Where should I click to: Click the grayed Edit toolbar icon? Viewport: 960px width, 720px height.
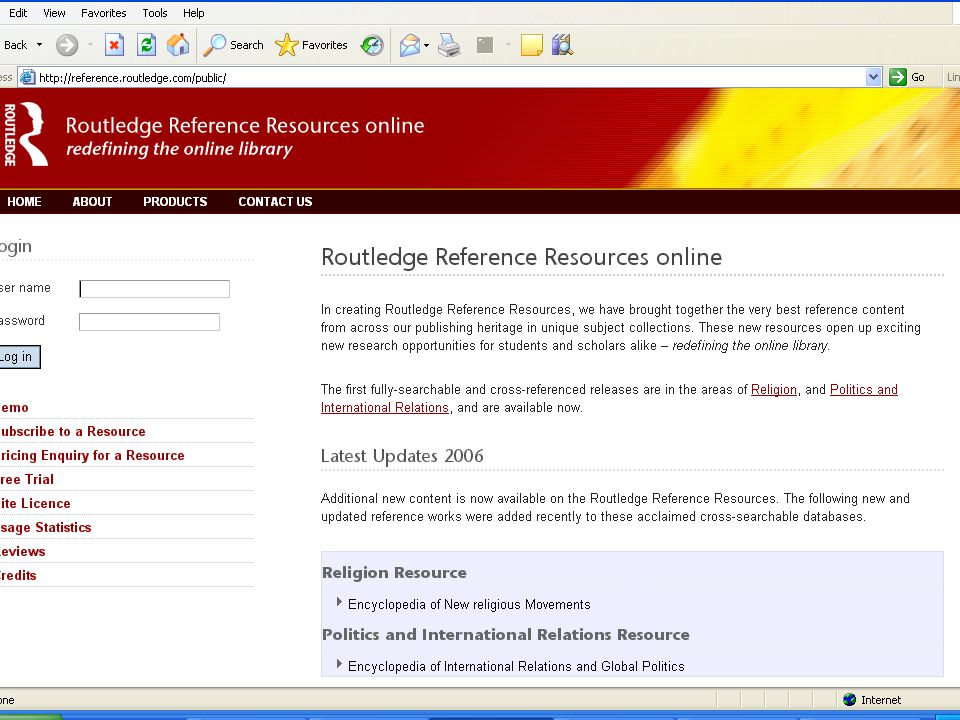[x=485, y=45]
